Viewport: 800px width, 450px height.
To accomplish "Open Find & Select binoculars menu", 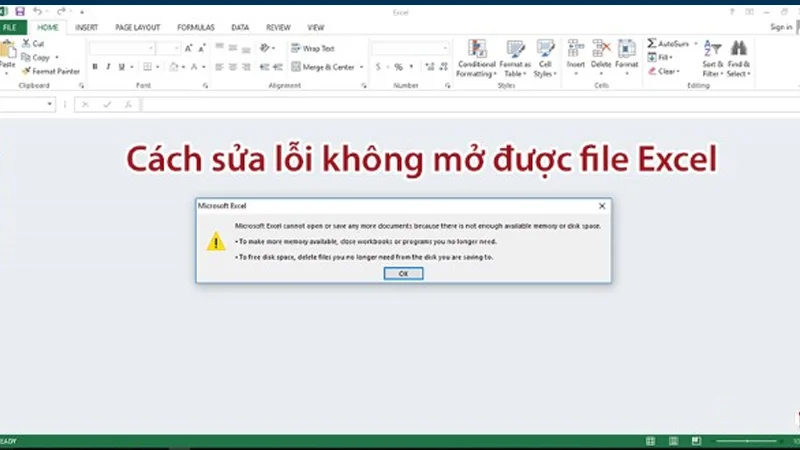I will (x=739, y=59).
